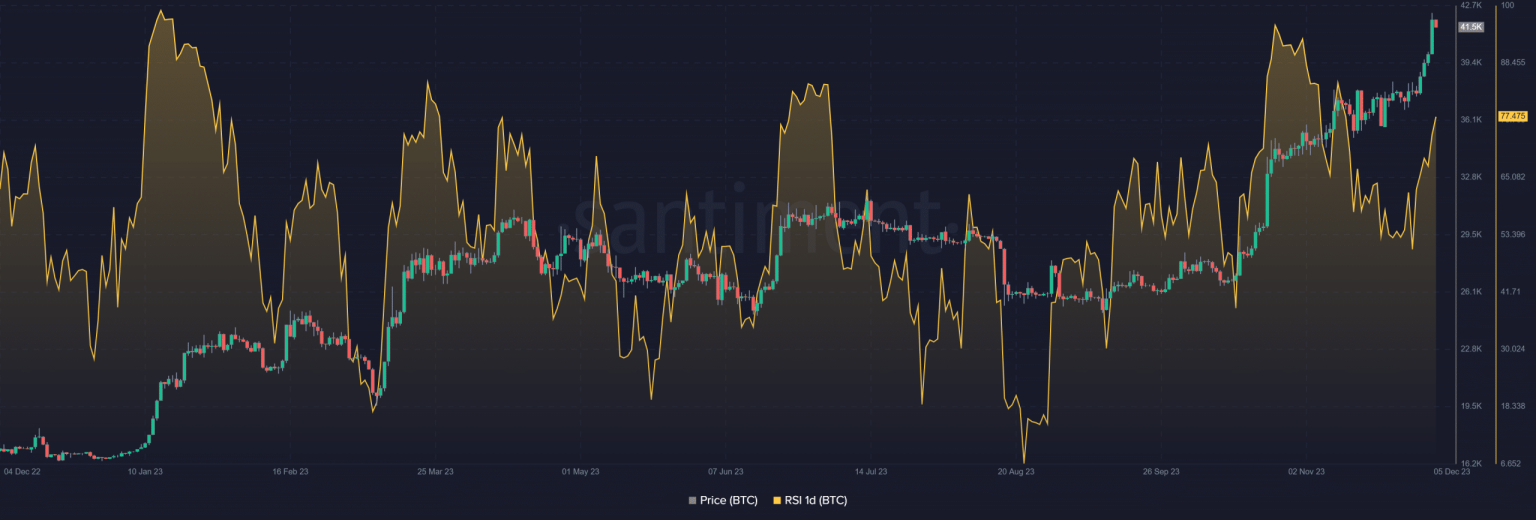Screen dimensions: 1536x520
Task: Click the 41.5K current price badge
Action: point(1470,27)
